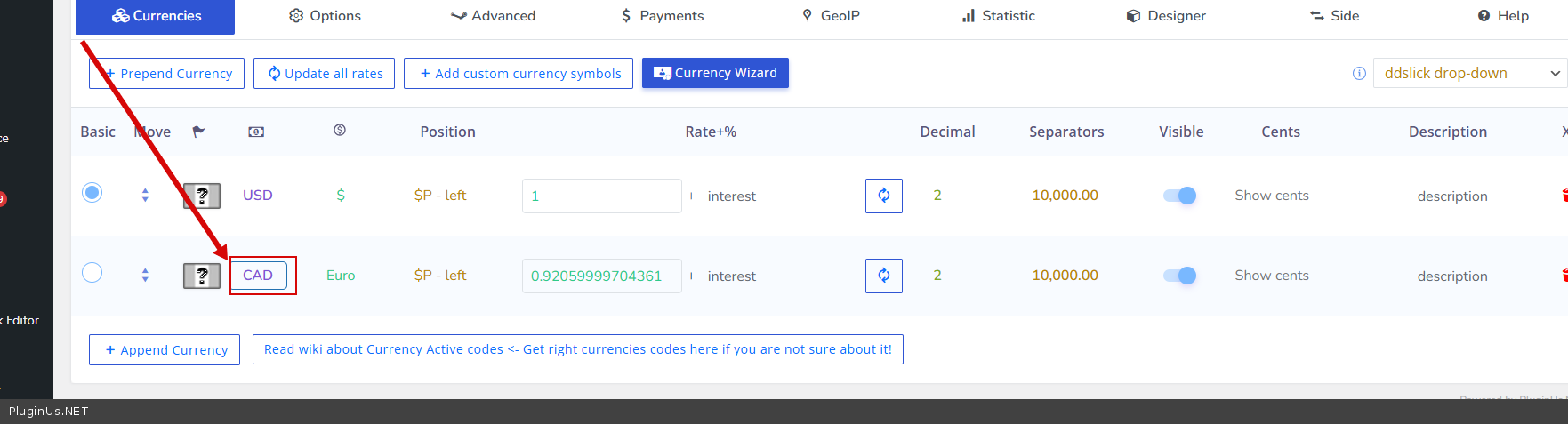
Task: Refresh the USD row exchange rate
Action: tap(883, 196)
